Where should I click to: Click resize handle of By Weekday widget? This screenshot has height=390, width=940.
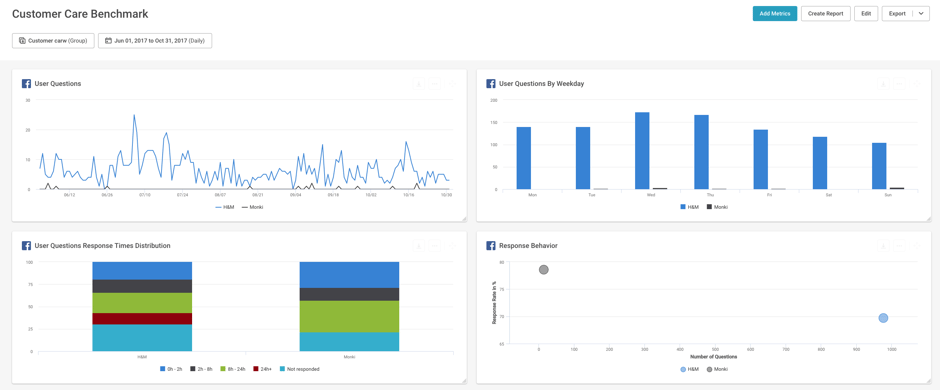[x=928, y=219]
